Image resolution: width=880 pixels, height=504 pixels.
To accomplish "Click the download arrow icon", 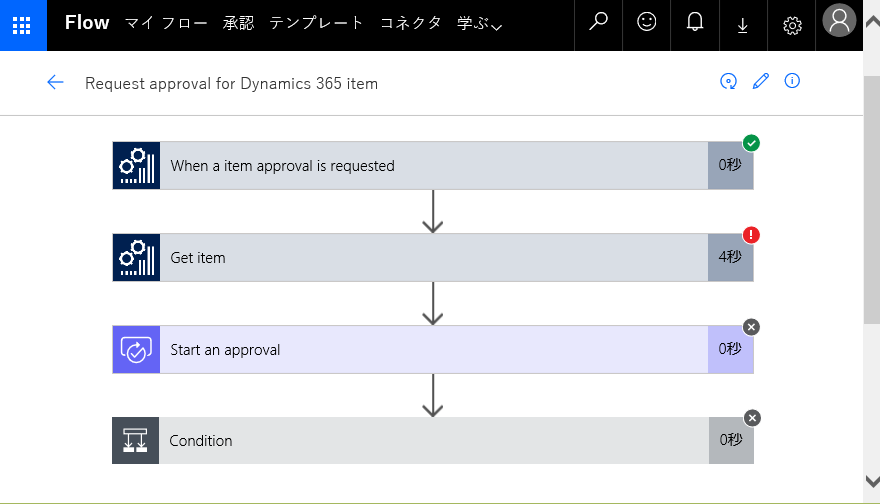I will click(x=742, y=25).
